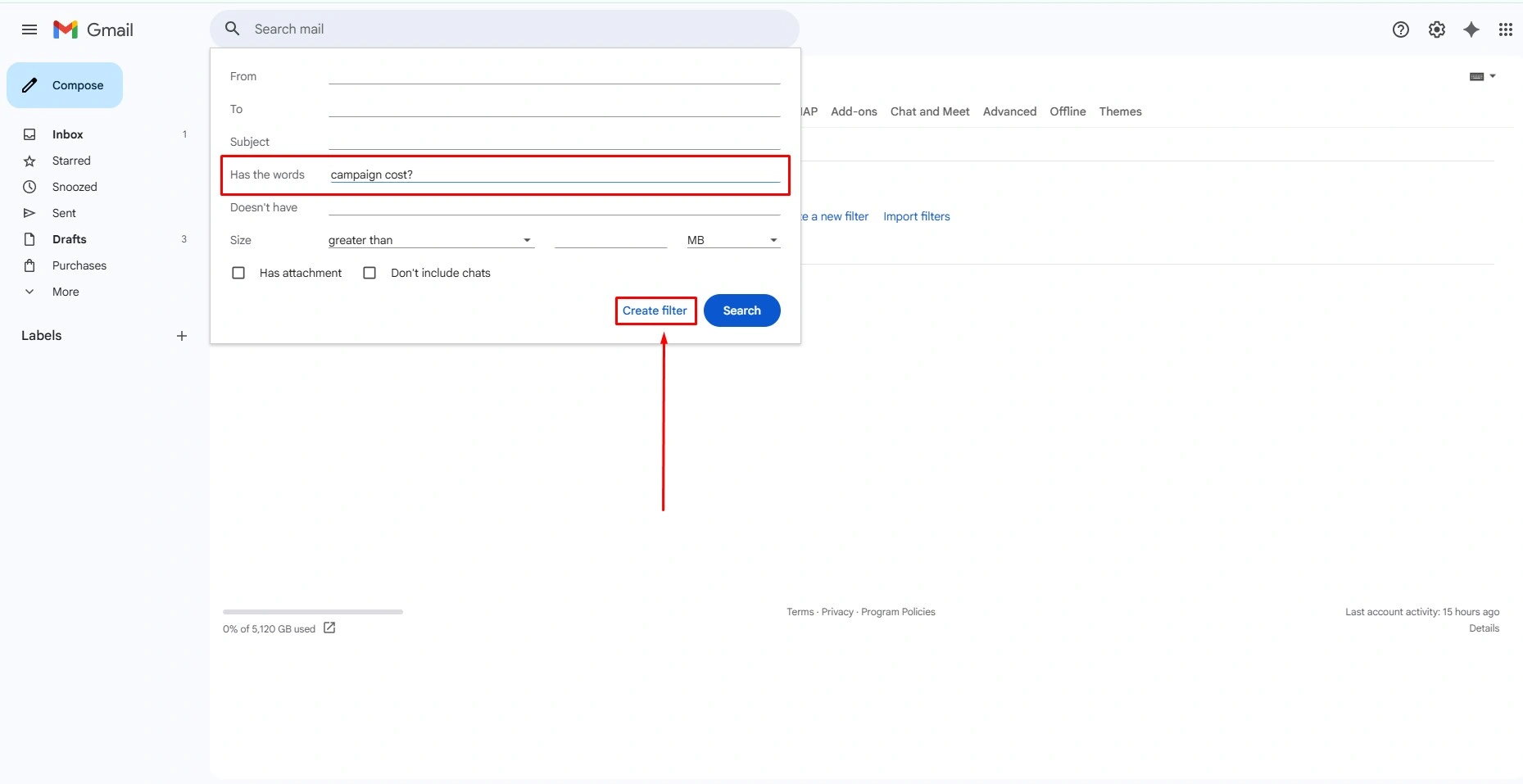Switch to the Themes tab

1120,111
